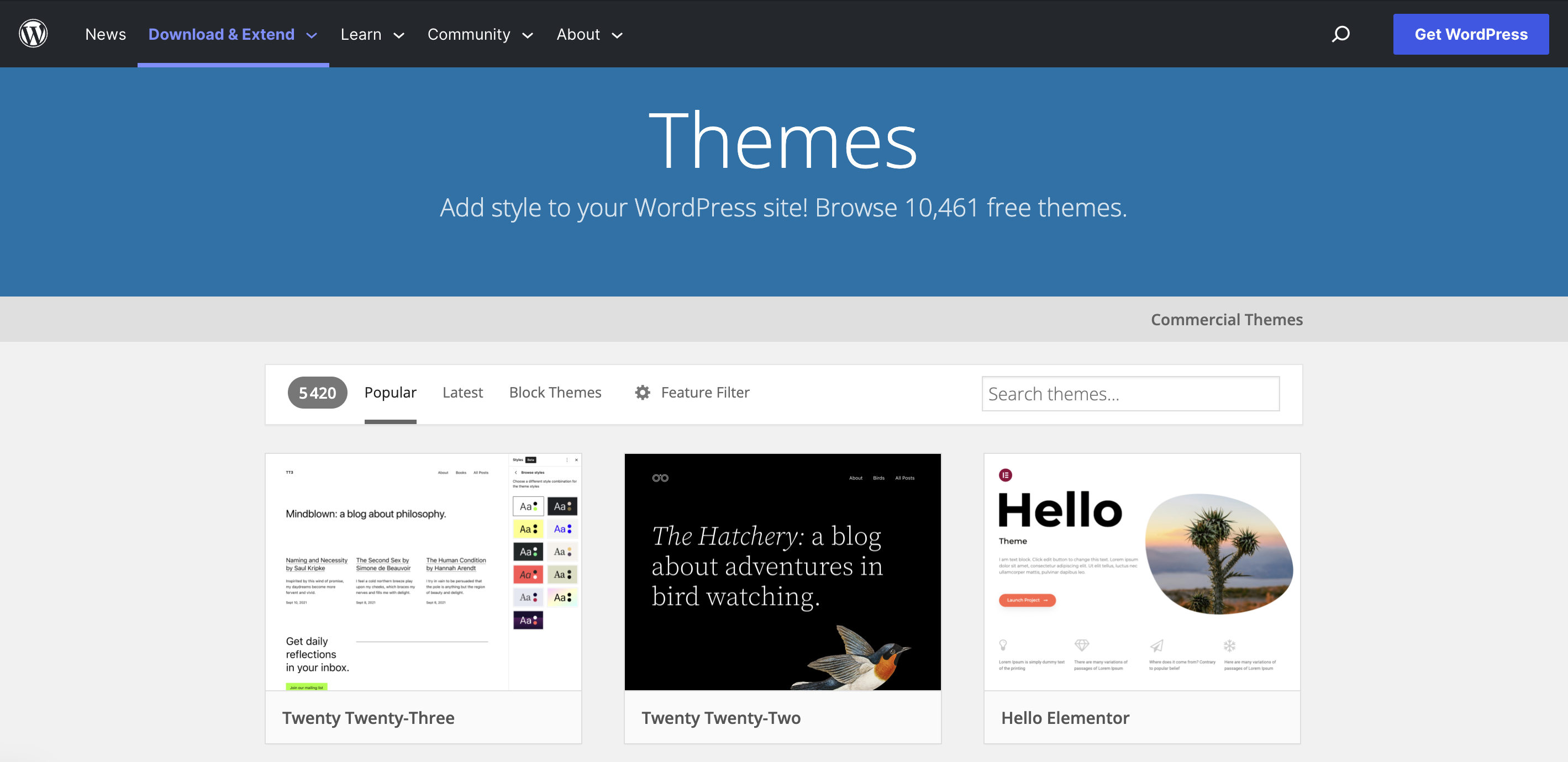This screenshot has width=1568, height=762.
Task: Click the Feature Filter gear icon
Action: point(641,393)
